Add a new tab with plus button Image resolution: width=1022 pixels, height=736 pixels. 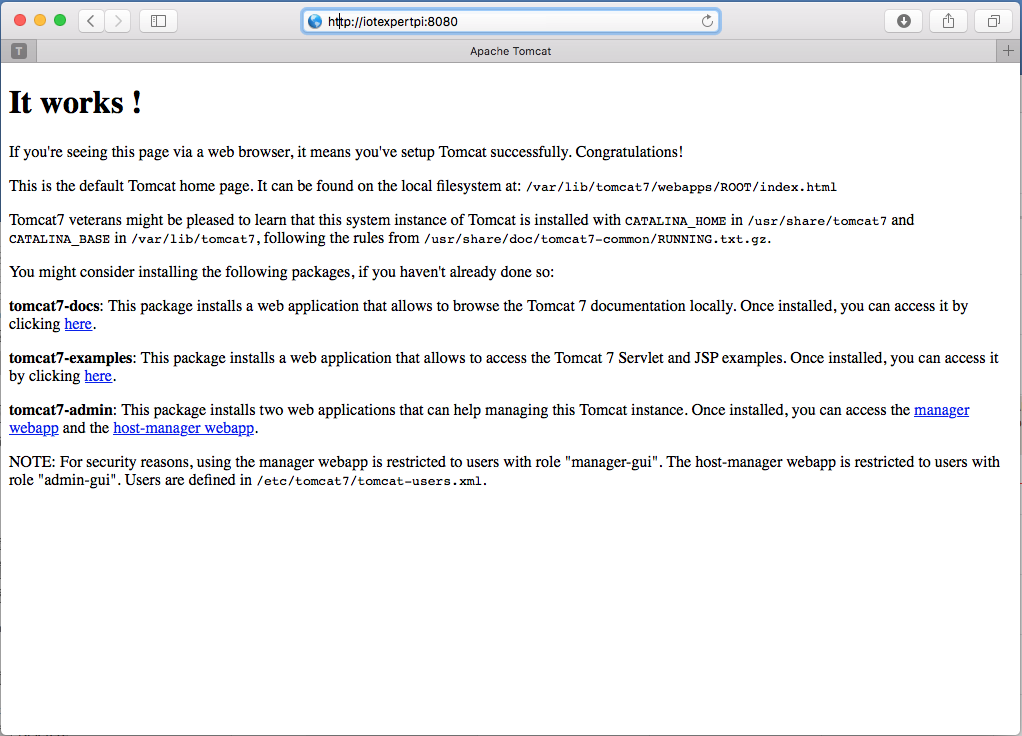[1008, 51]
